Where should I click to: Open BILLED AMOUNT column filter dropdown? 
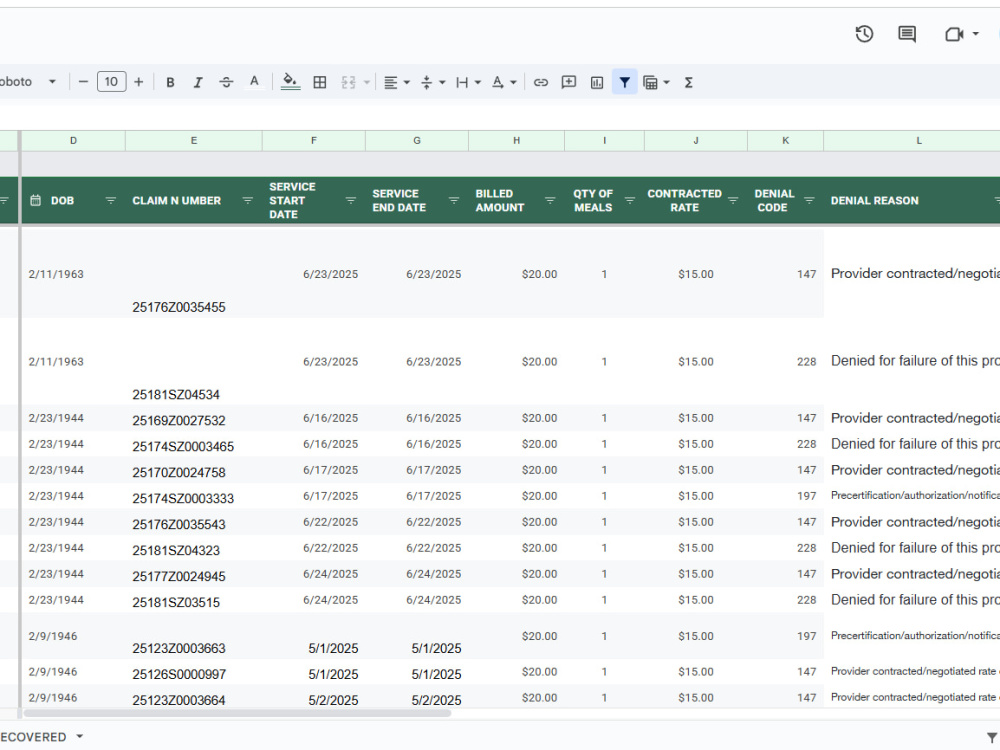550,200
